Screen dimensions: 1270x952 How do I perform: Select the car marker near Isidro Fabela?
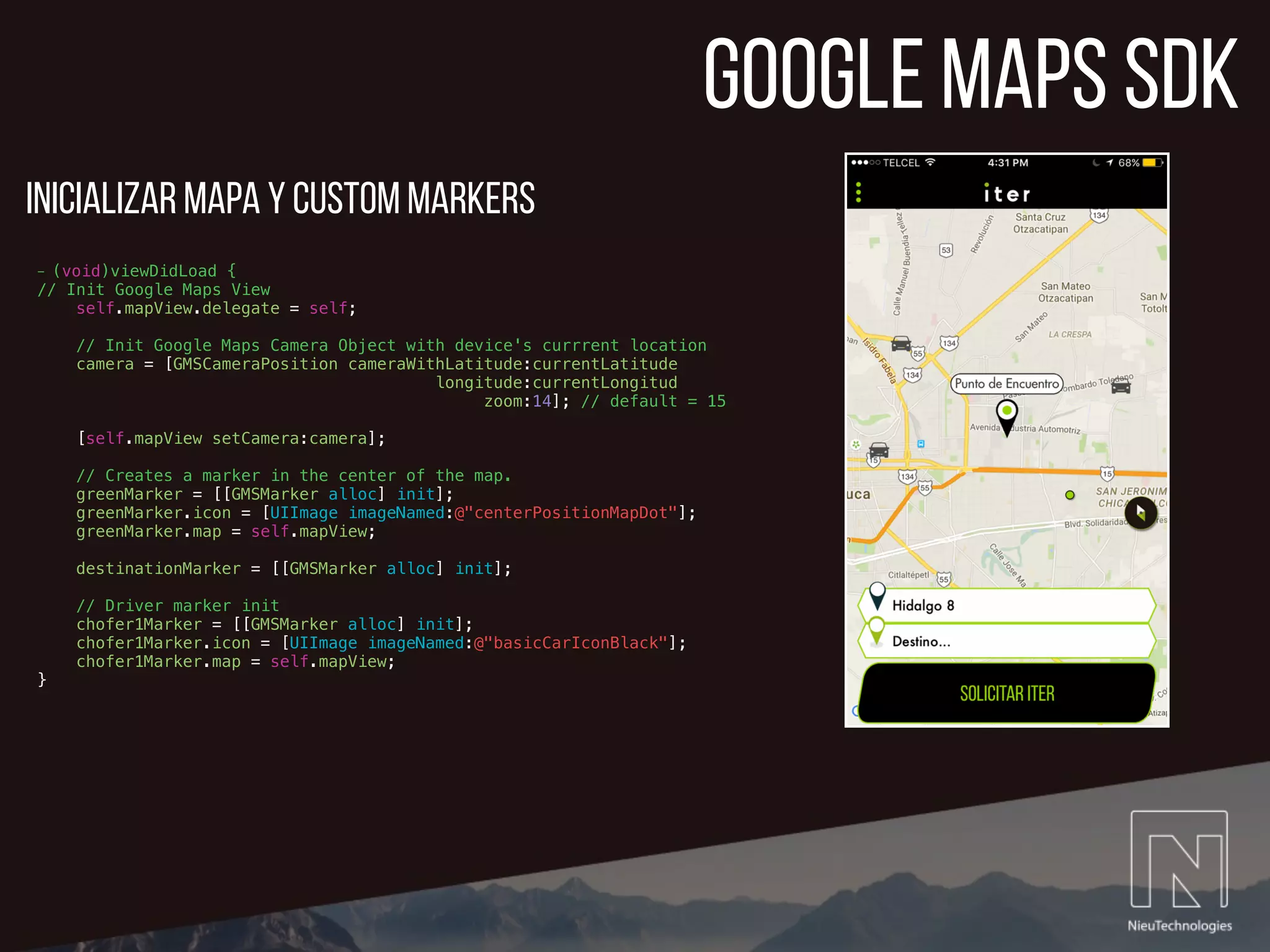[901, 343]
